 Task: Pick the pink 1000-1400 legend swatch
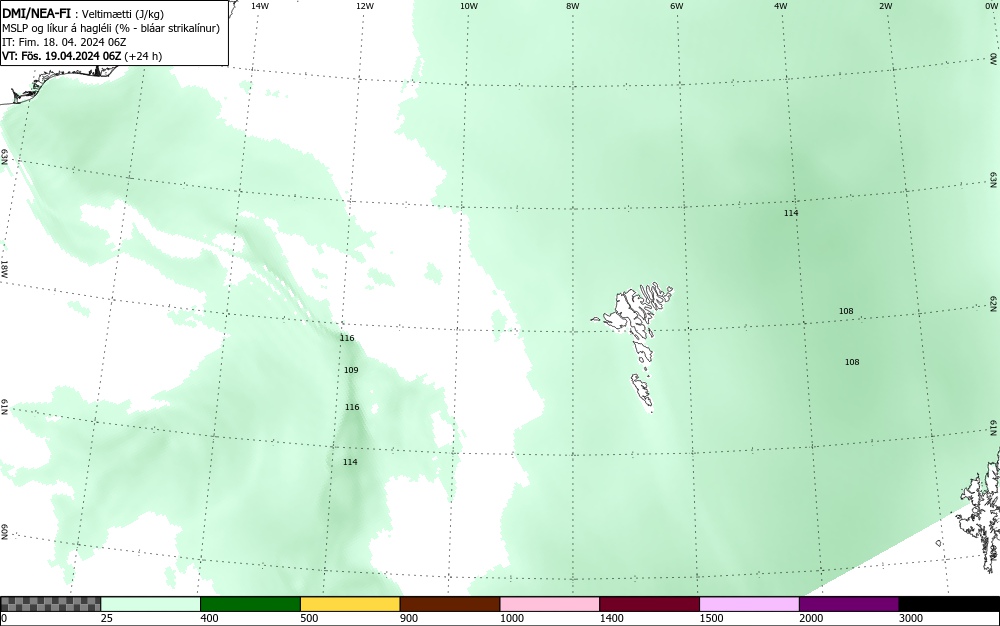(550, 604)
